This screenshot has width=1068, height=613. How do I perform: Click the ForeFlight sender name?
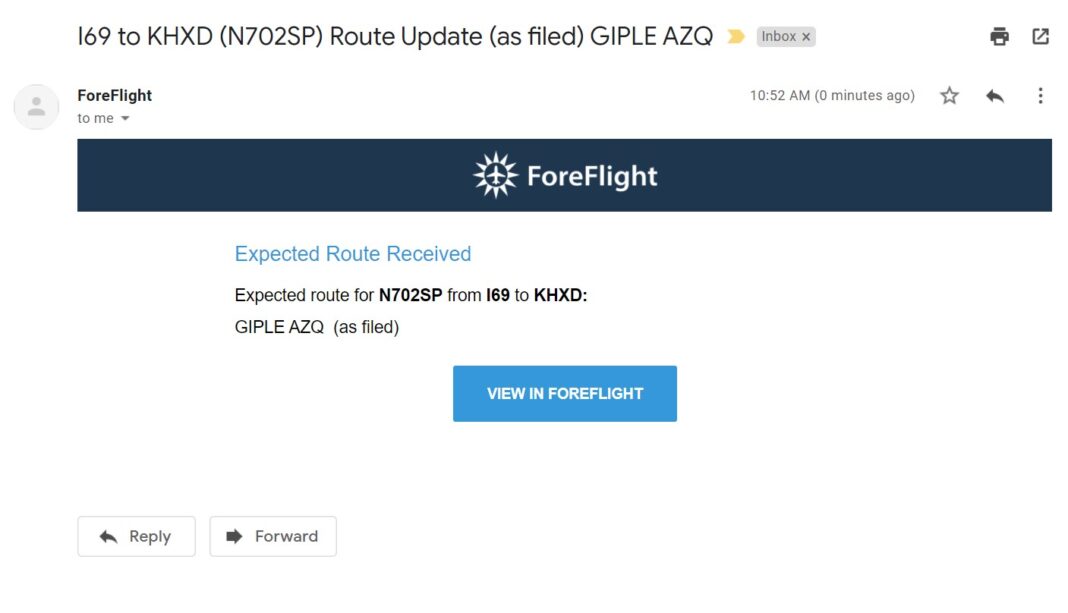[114, 95]
